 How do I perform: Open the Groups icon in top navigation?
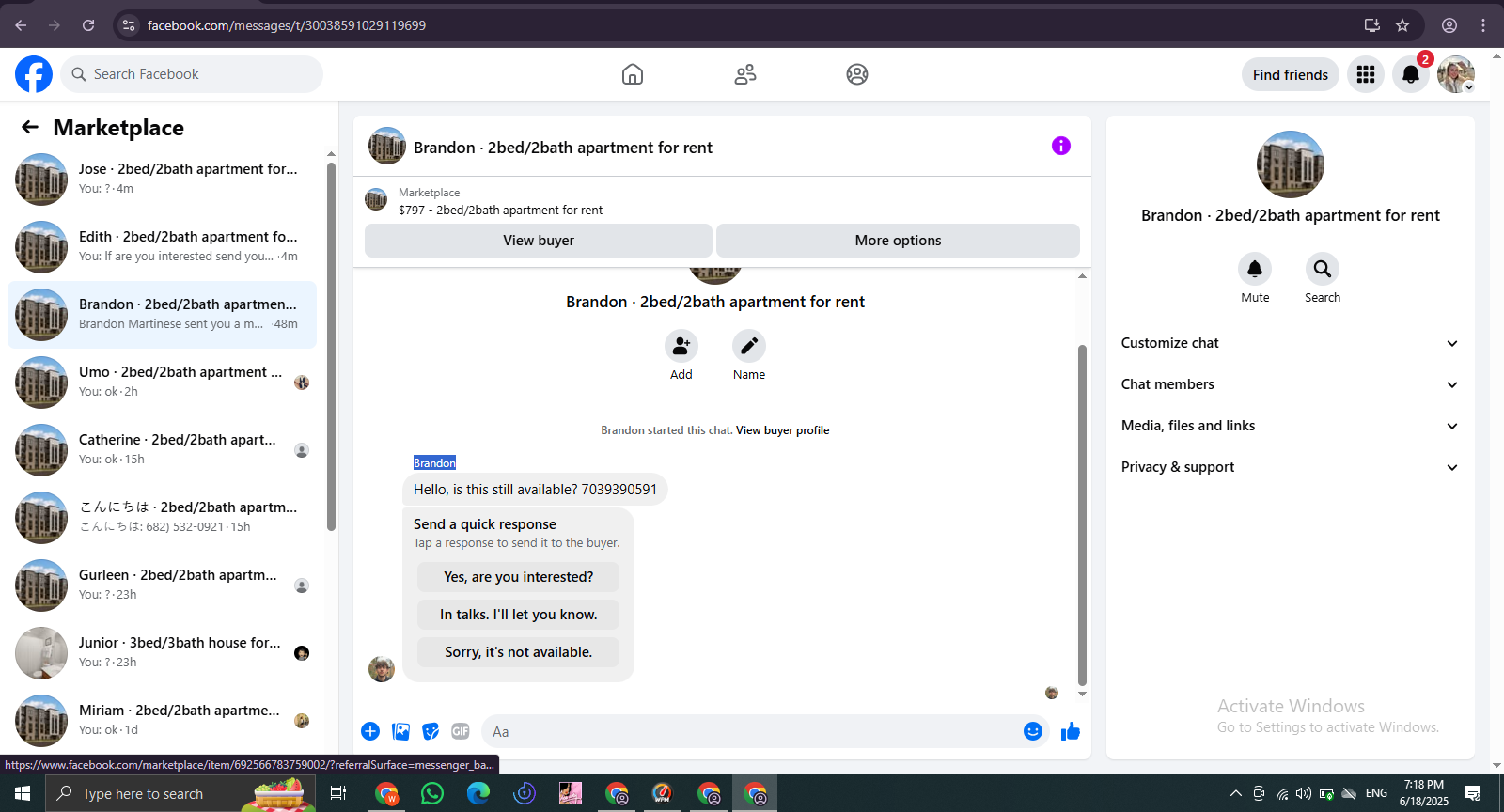(857, 74)
